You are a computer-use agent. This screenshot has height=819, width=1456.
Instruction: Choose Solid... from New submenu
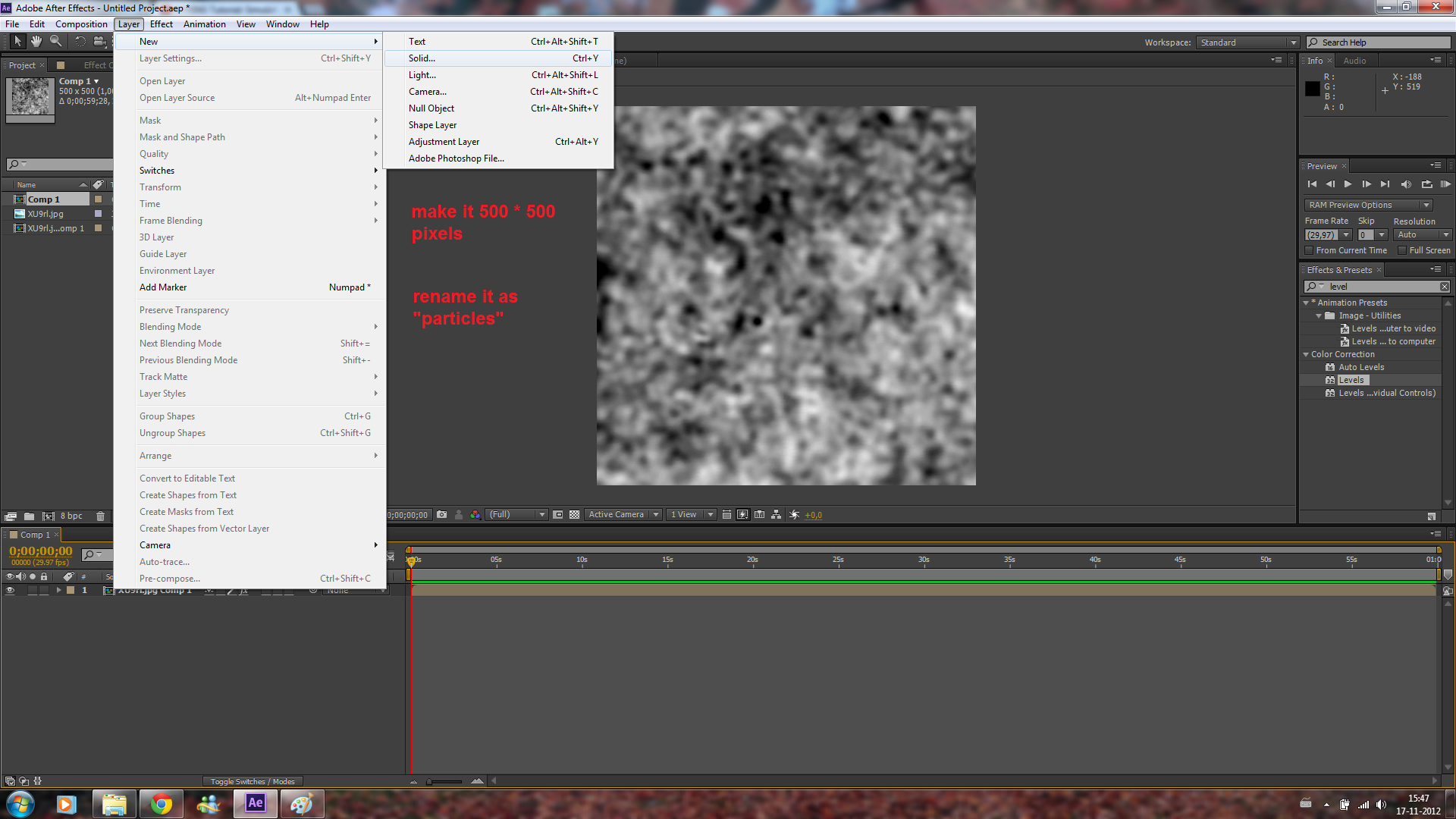[x=498, y=58]
